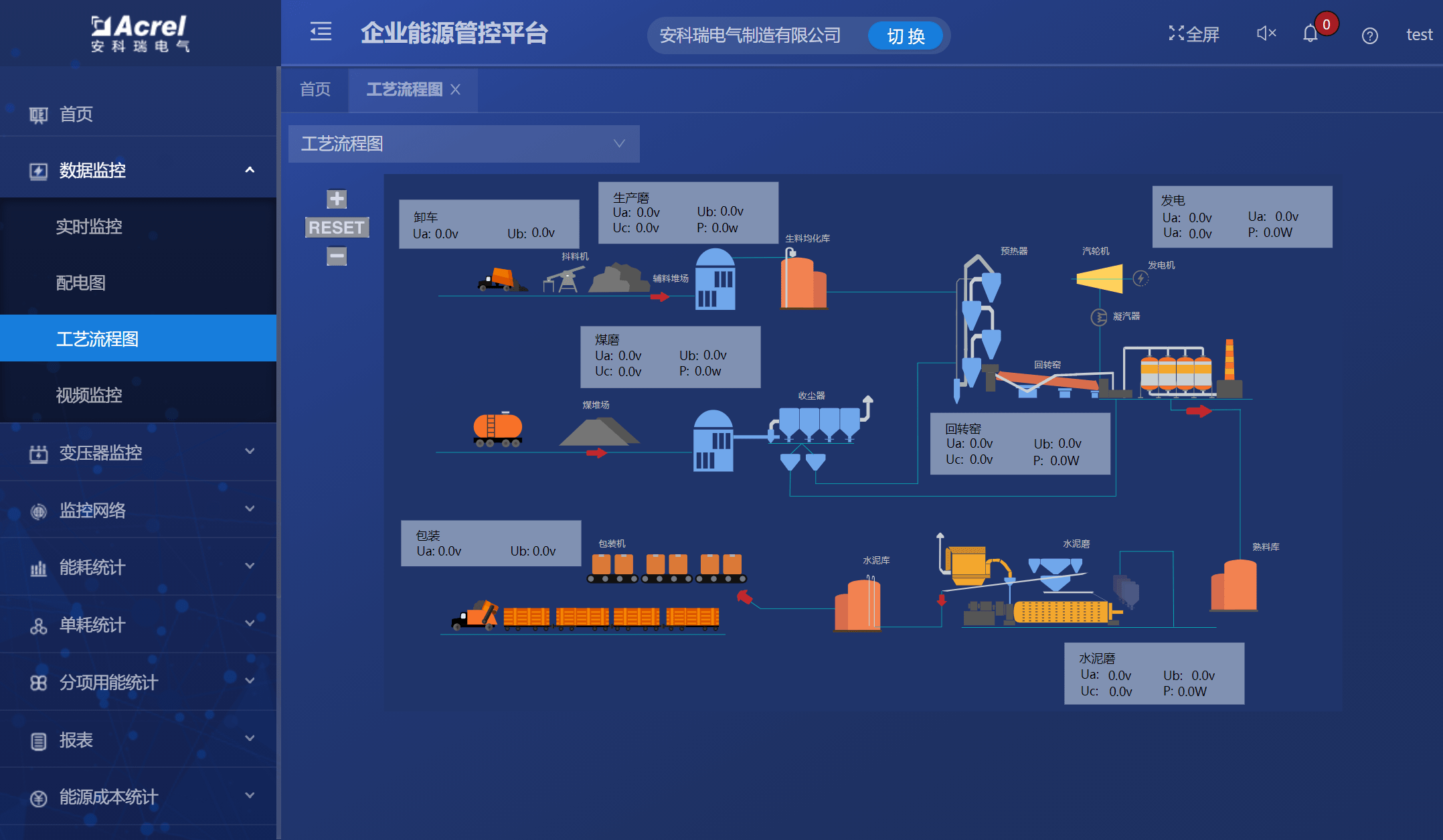1443x840 pixels.
Task: Open 首页 in the sidebar
Action: click(x=138, y=114)
